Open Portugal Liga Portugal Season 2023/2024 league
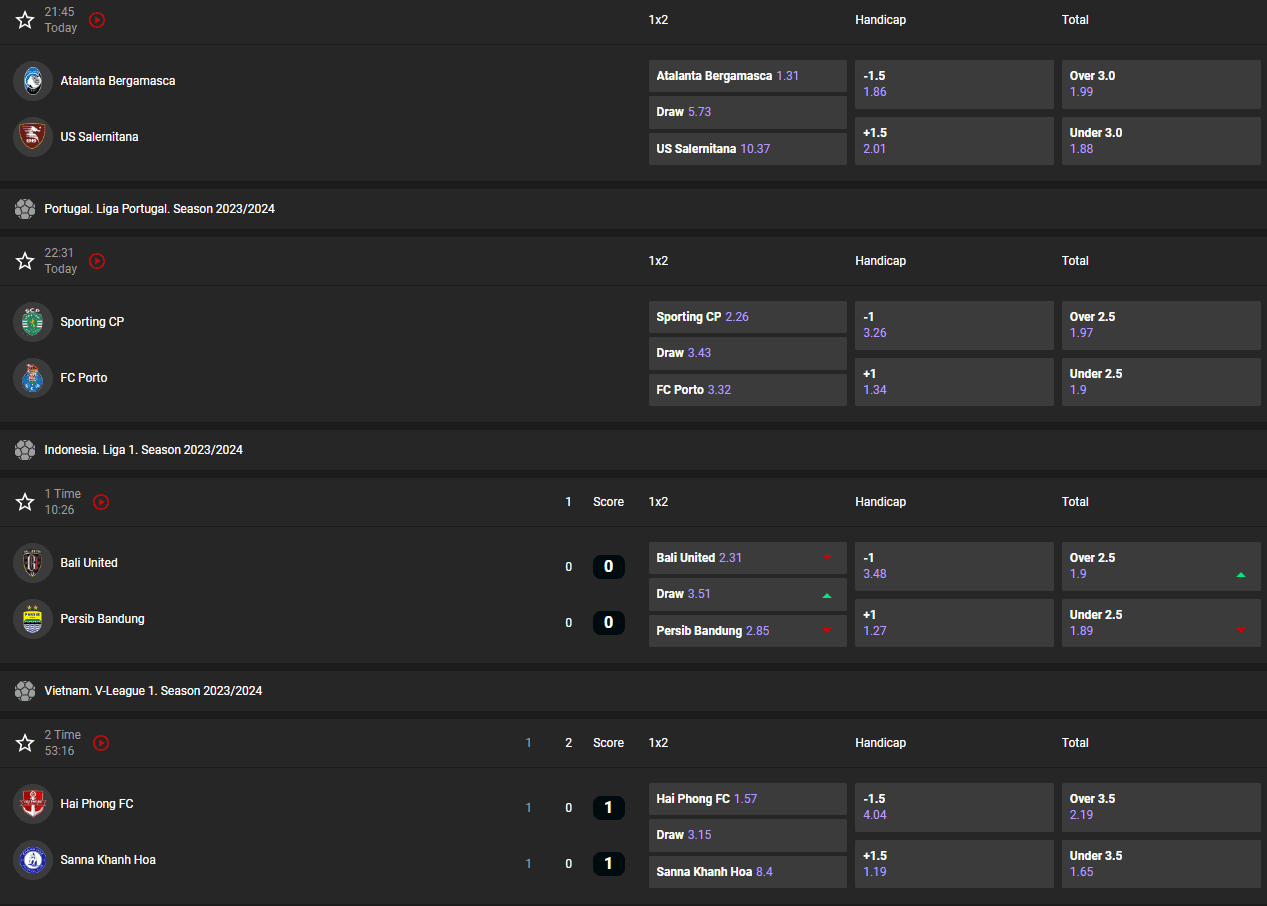This screenshot has width=1267, height=906. [x=160, y=209]
